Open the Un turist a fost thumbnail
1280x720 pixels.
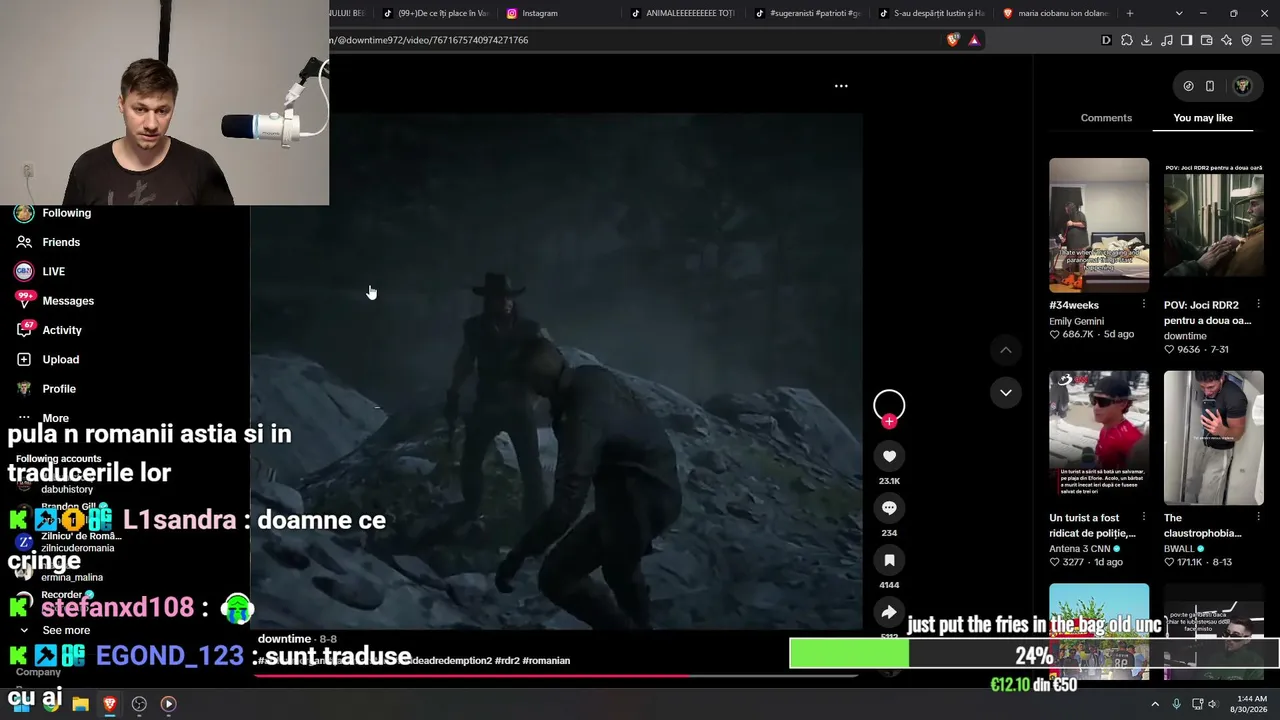pyautogui.click(x=1099, y=438)
